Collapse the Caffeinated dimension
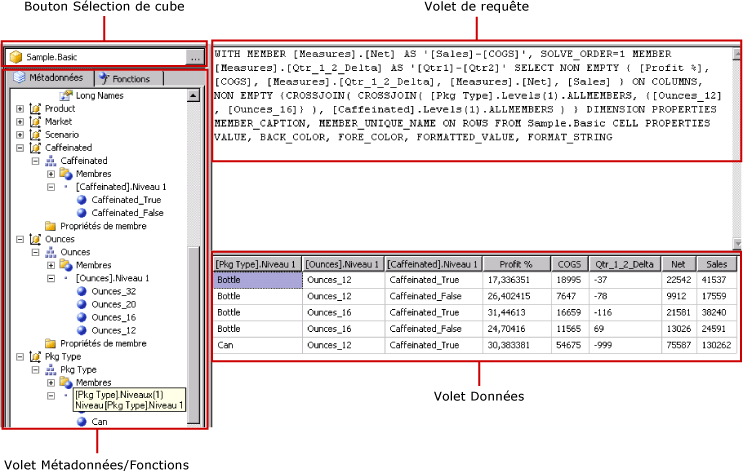This screenshot has height=472, width=744. [20, 148]
